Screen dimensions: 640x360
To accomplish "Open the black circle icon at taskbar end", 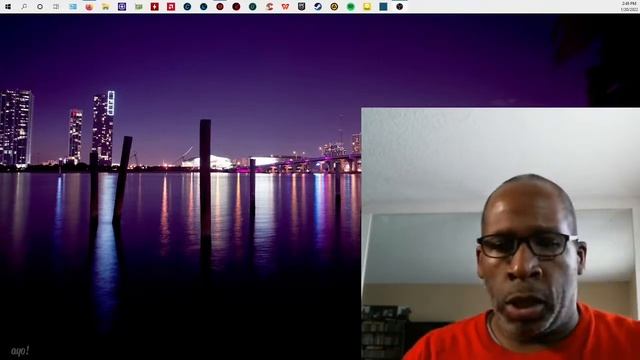I will pos(400,7).
